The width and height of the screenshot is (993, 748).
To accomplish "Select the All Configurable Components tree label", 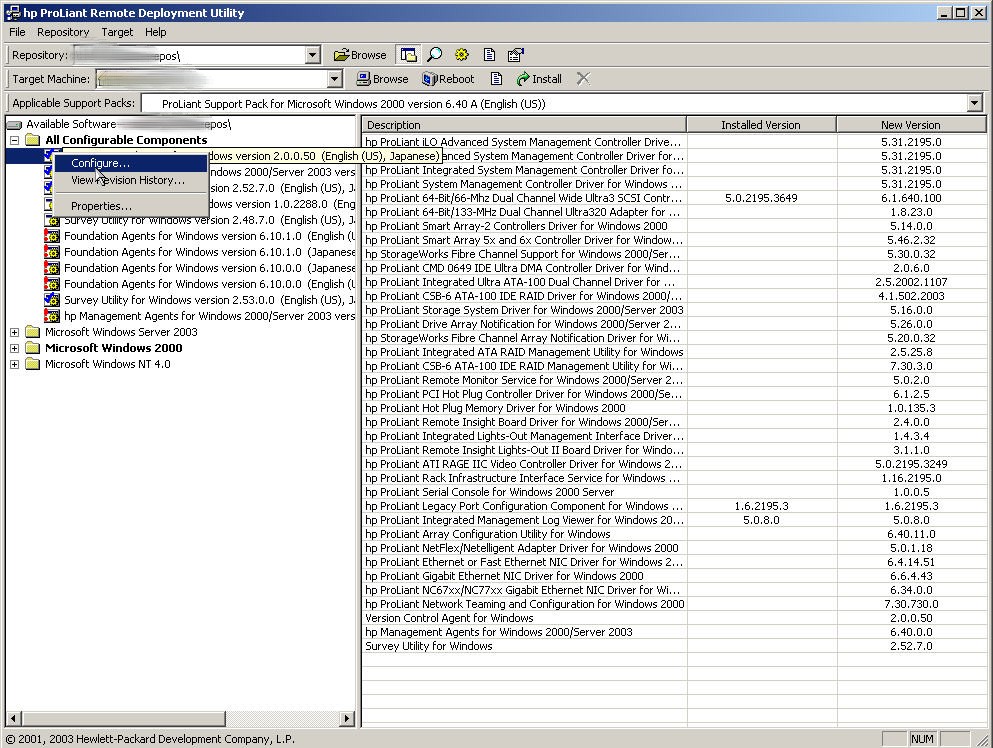I will point(126,140).
